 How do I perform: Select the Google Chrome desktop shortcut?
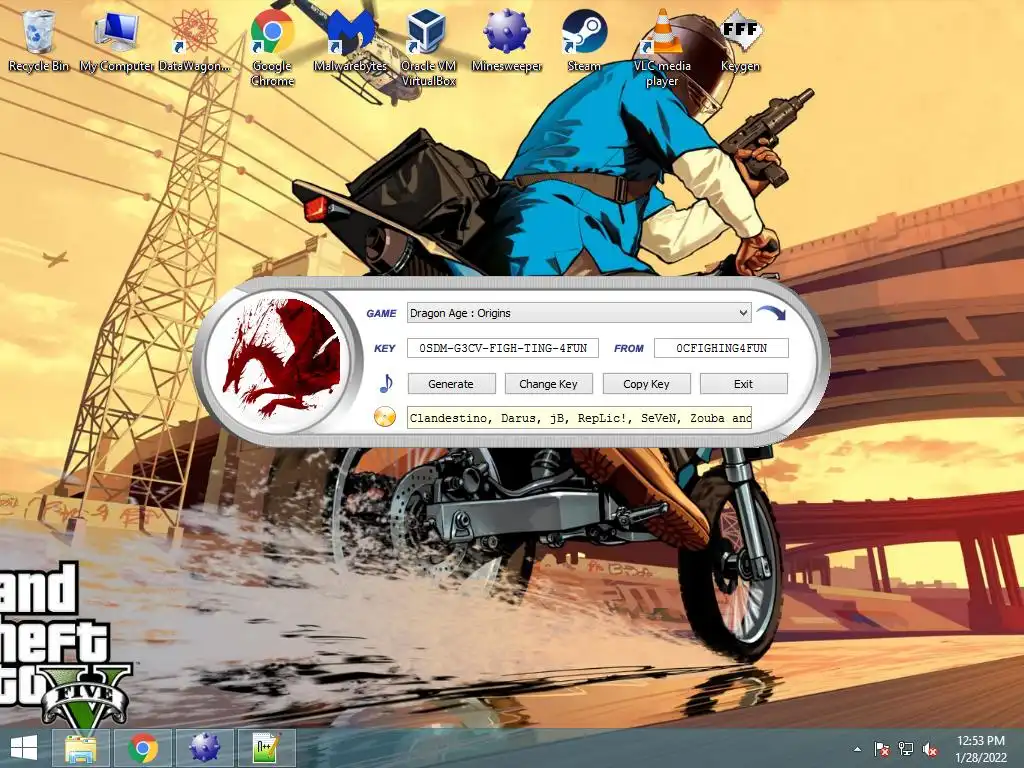[272, 47]
